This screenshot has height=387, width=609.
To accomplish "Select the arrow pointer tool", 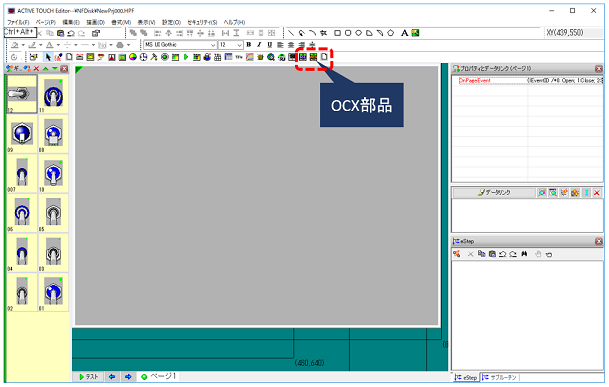I will [x=48, y=57].
